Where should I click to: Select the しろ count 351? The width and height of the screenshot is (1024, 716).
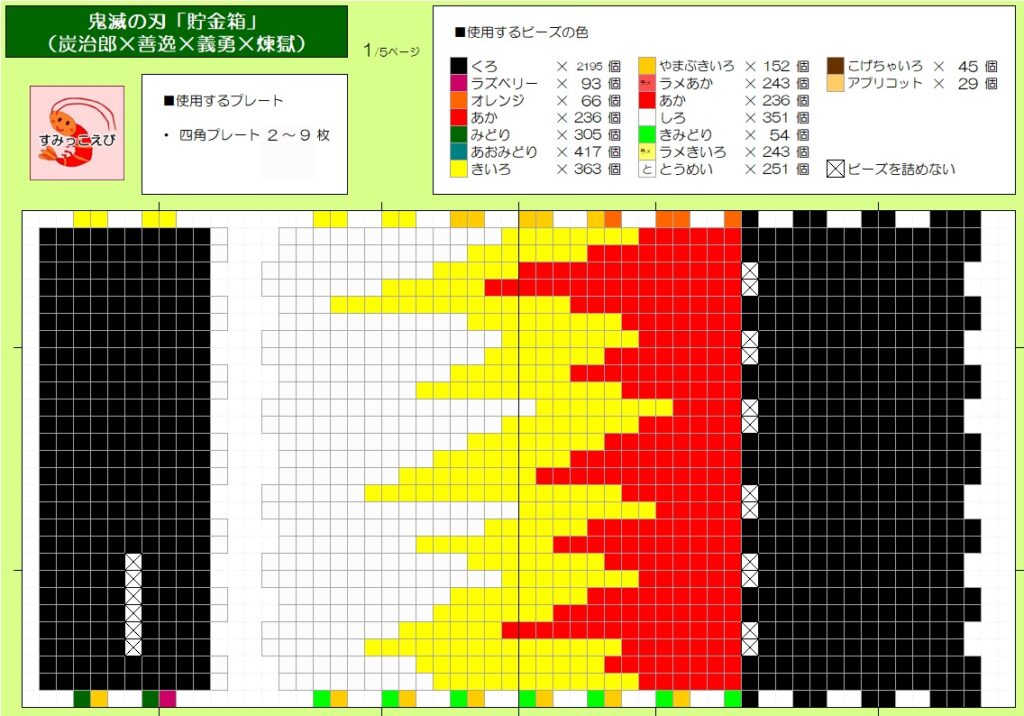(x=776, y=118)
